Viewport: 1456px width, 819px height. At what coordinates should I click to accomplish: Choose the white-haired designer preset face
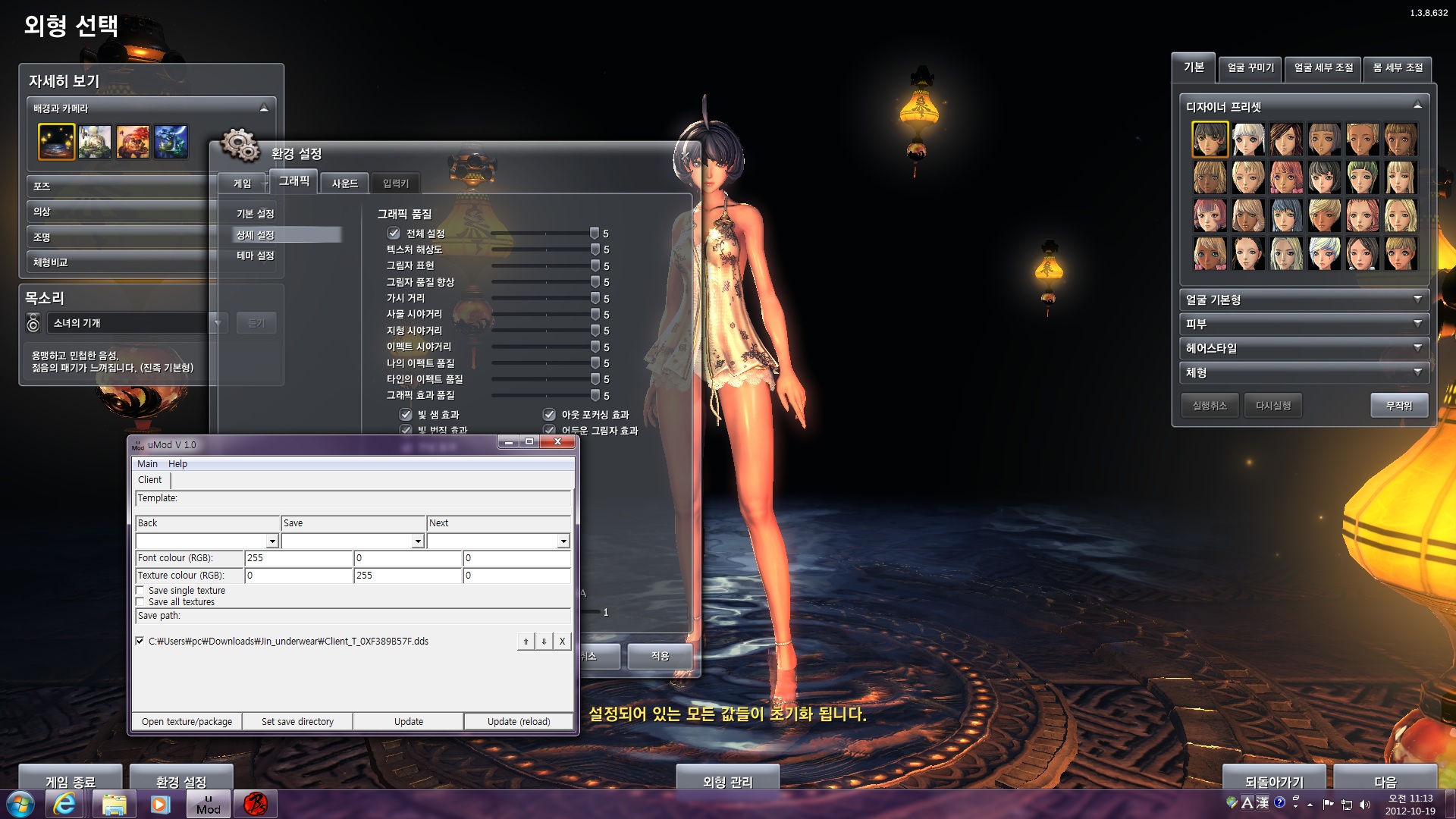[1247, 140]
